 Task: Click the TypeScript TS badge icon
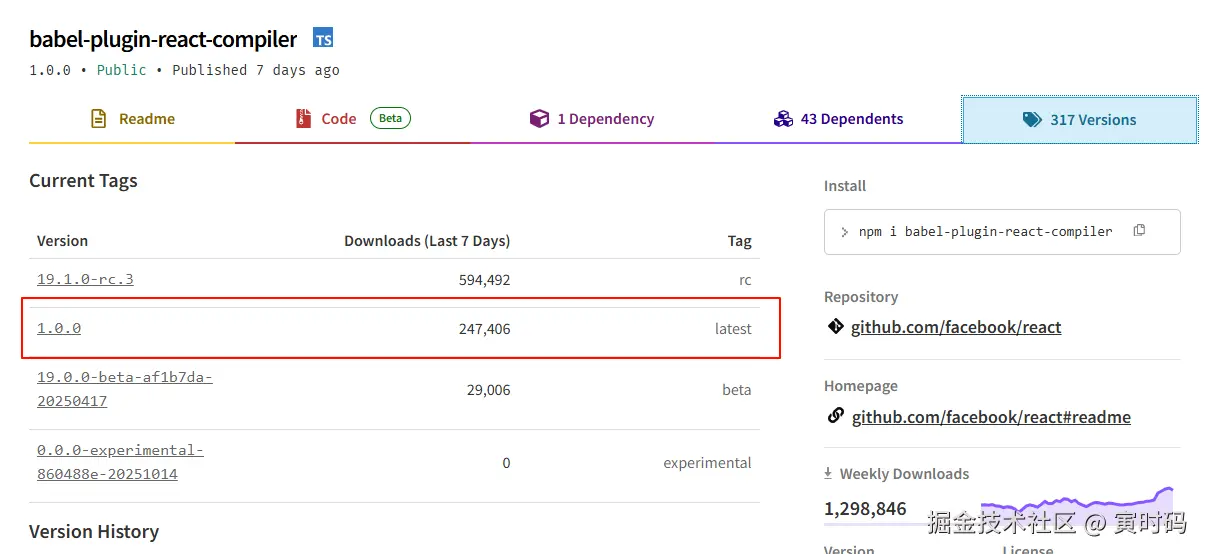(x=322, y=38)
